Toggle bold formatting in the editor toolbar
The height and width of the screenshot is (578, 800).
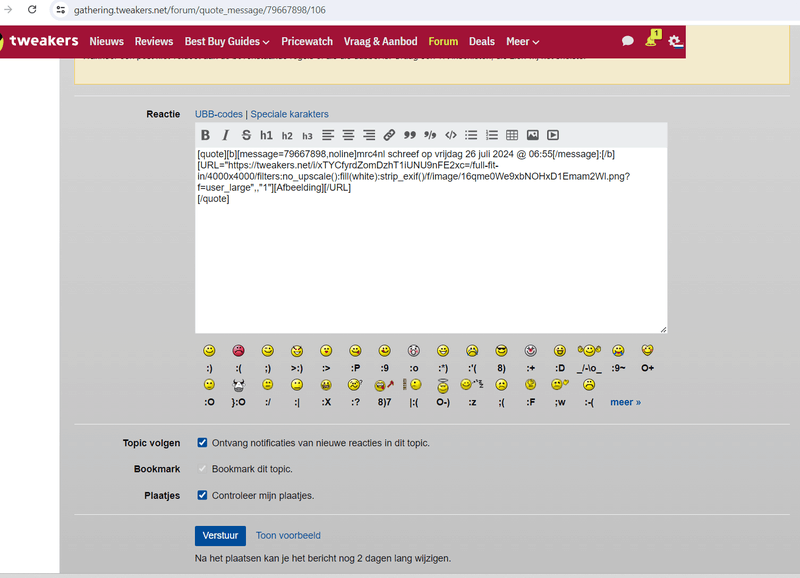205,135
